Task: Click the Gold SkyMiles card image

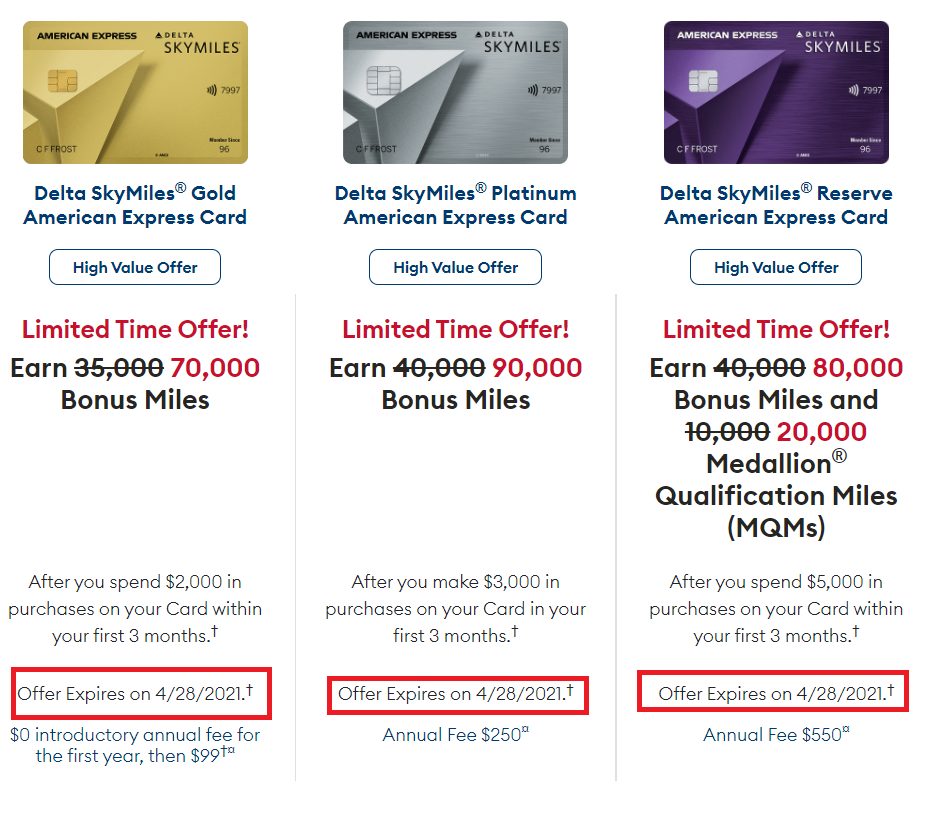Action: [136, 92]
